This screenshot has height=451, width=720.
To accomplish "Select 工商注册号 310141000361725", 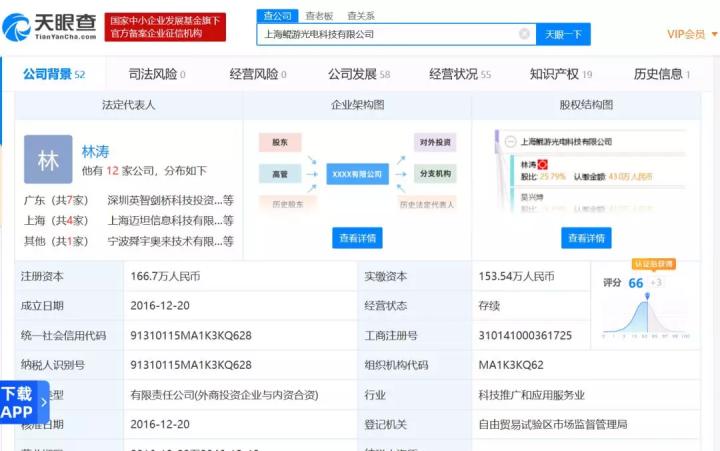I will coord(525,335).
